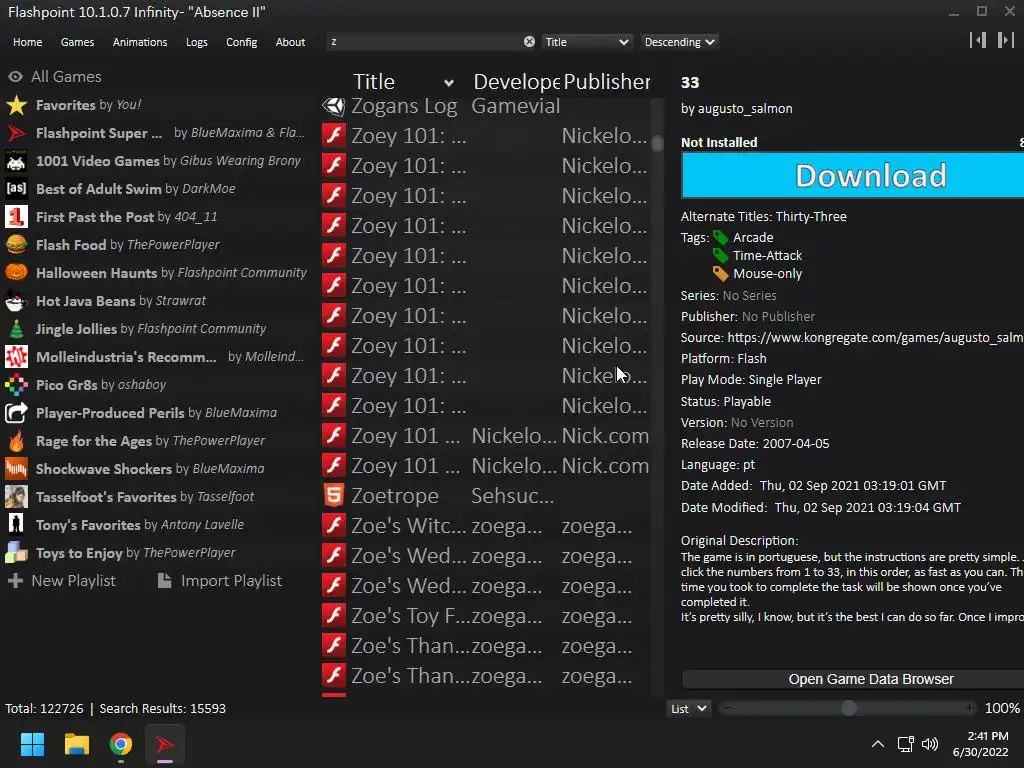Open File Explorer from taskbar
The image size is (1024, 768).
pos(76,744)
